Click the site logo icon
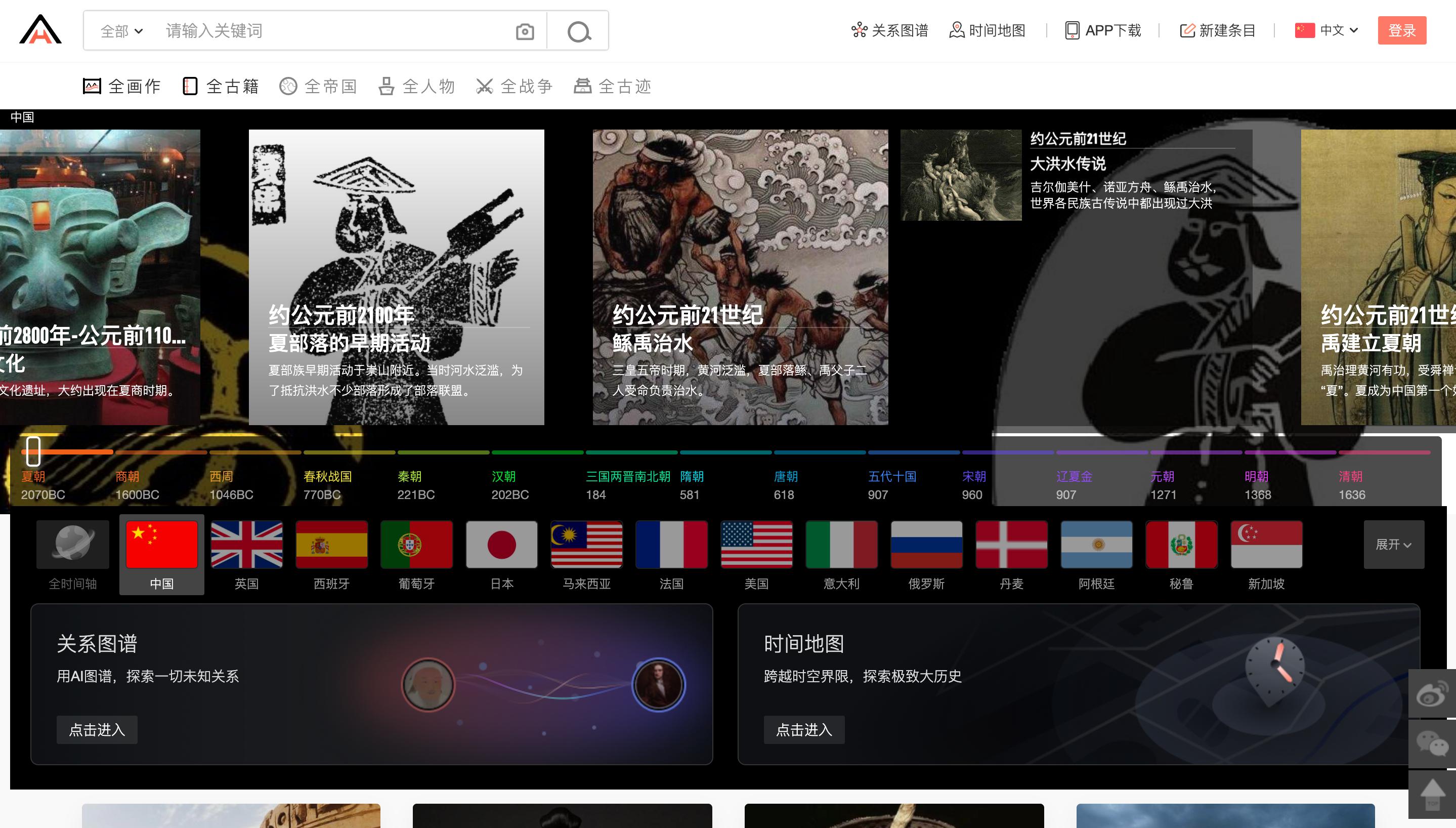Image resolution: width=1456 pixels, height=828 pixels. click(x=40, y=29)
